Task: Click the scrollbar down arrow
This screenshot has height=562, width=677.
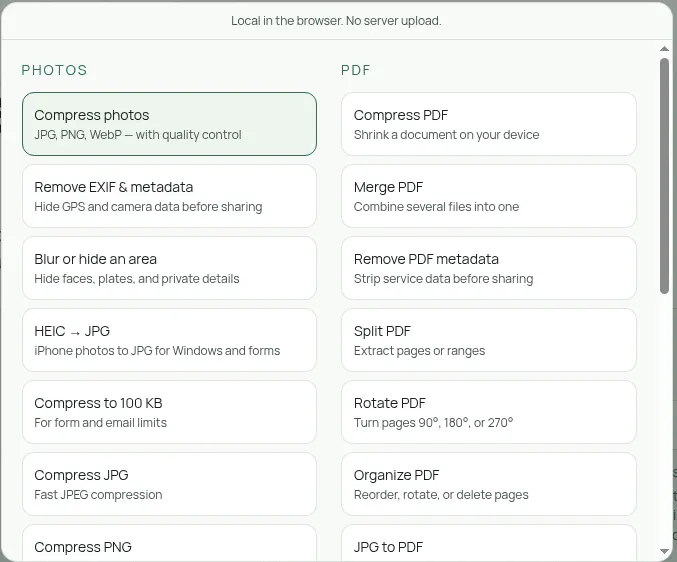Action: point(664,551)
